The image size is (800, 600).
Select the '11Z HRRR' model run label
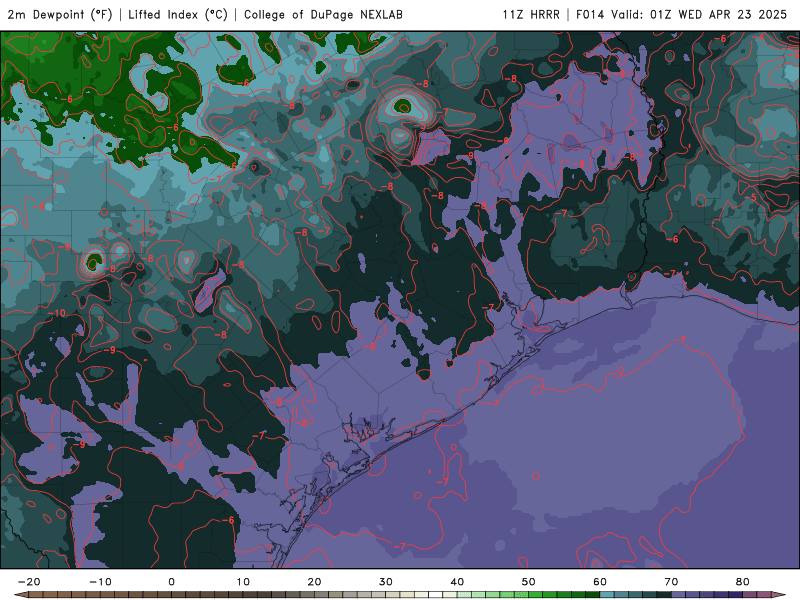pos(531,14)
